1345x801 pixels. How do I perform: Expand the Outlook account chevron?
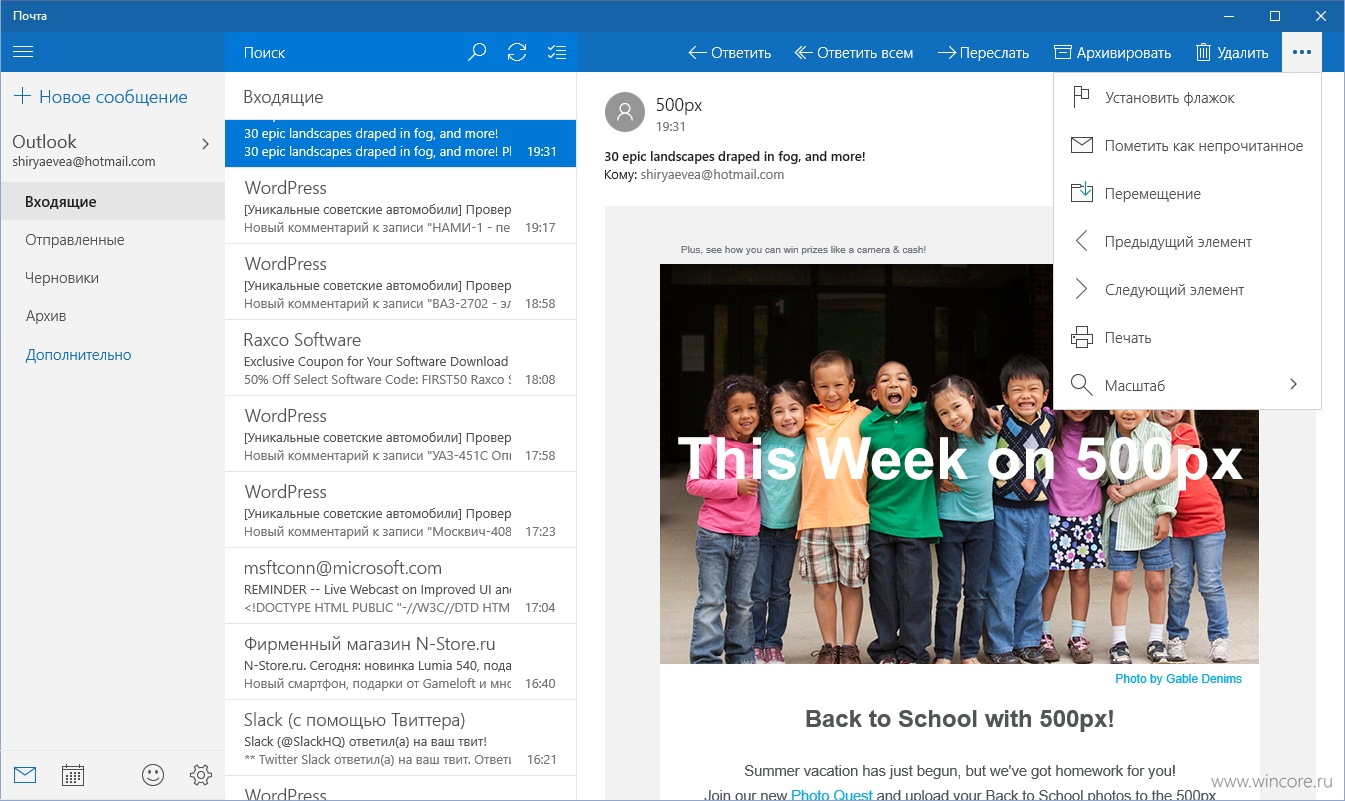tap(205, 144)
